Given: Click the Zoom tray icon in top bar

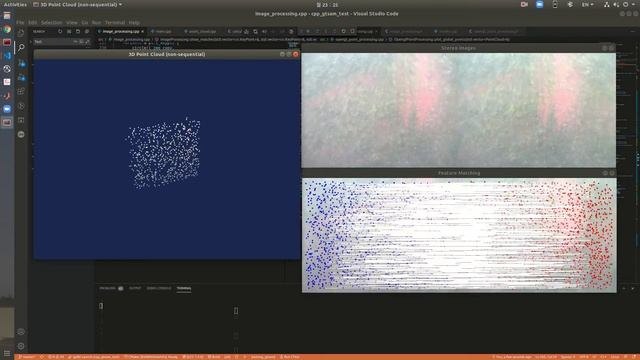Looking at the screenshot, I should click(540, 4).
